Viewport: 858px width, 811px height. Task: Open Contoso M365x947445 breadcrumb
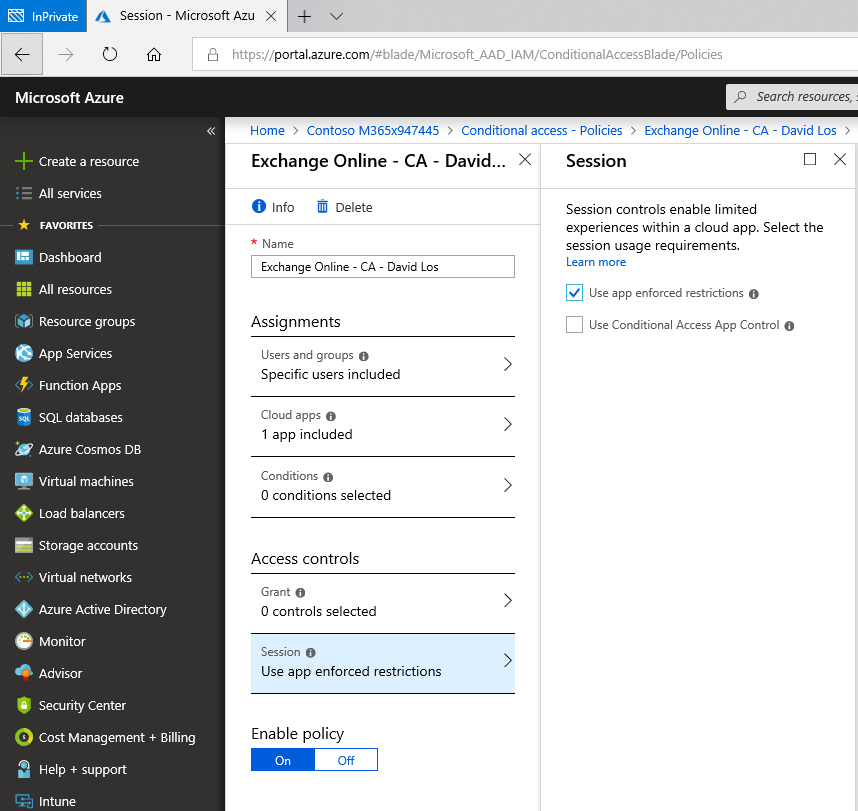point(373,131)
